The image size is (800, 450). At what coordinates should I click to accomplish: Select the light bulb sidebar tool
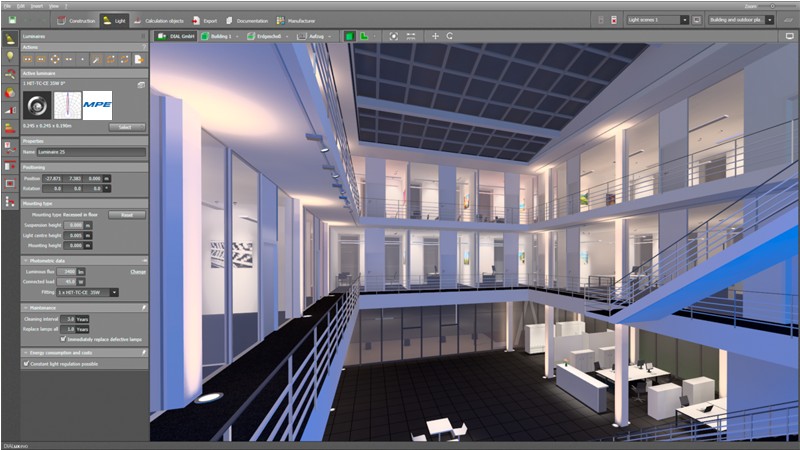10,56
